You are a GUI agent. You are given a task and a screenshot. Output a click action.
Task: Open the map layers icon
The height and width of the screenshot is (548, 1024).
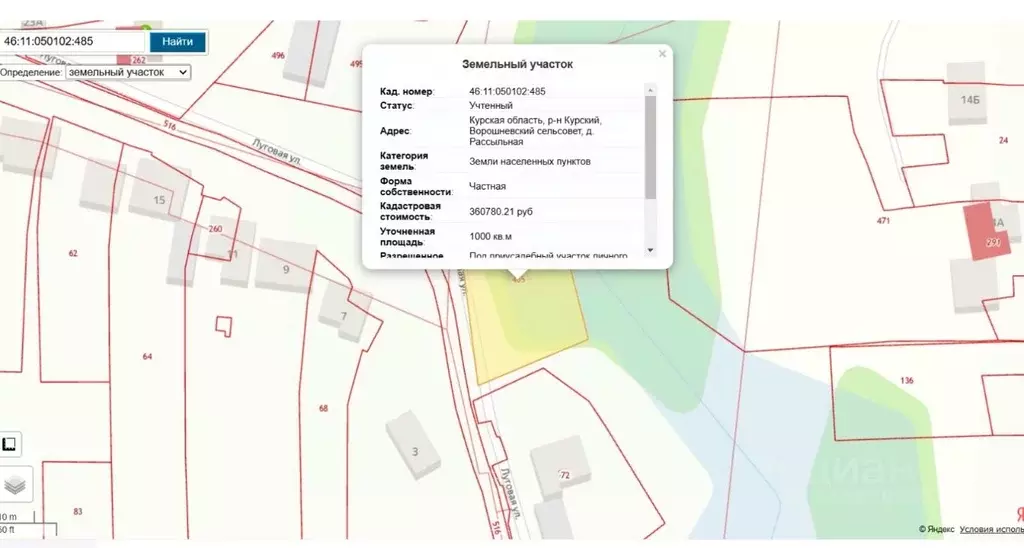(x=14, y=485)
